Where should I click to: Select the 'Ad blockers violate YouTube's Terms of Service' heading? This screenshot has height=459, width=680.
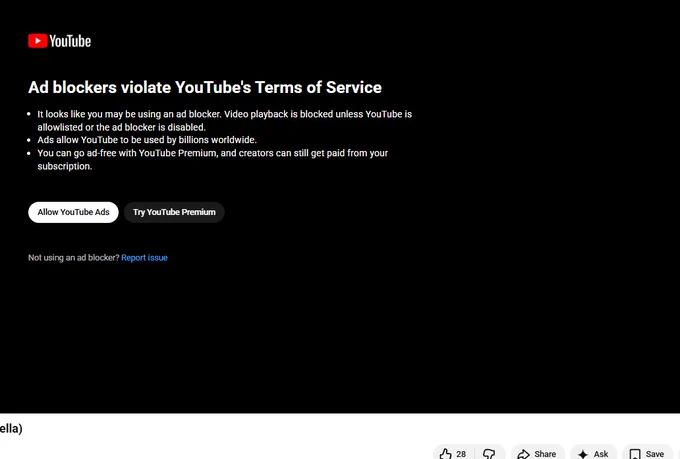point(205,87)
